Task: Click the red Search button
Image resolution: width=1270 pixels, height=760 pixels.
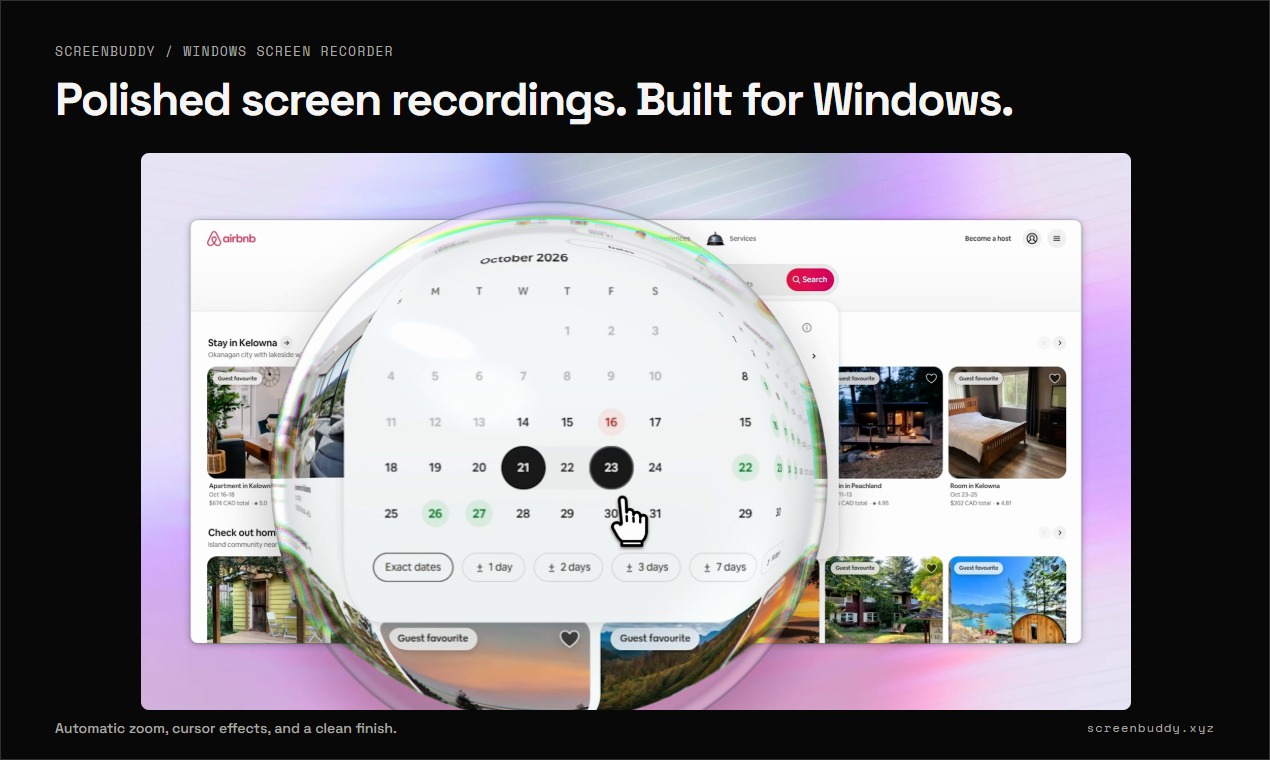Action: tap(810, 280)
